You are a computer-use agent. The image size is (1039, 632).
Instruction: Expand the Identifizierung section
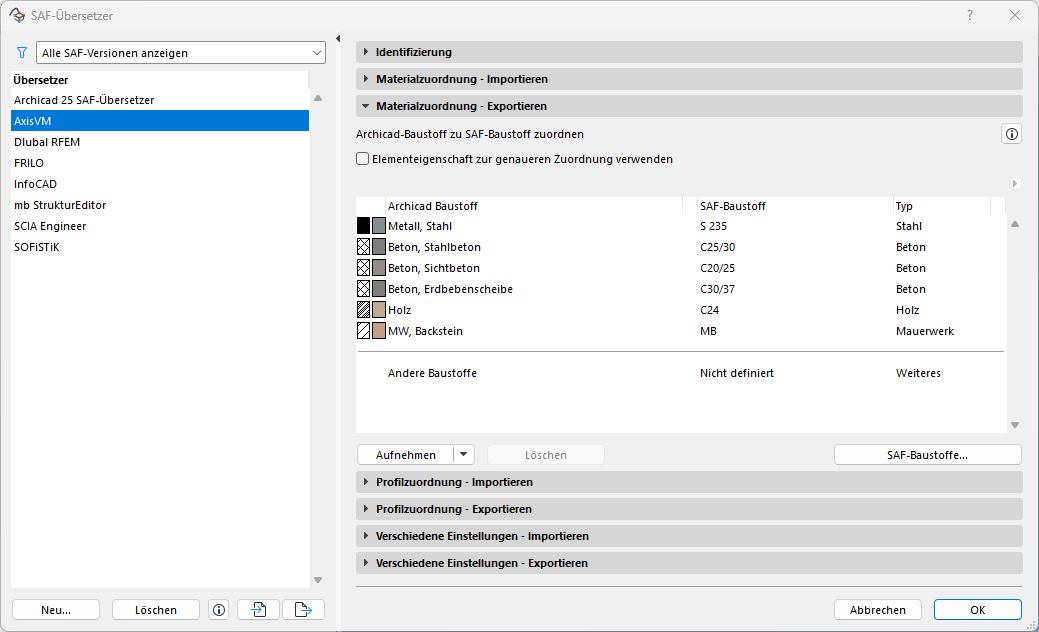point(689,52)
